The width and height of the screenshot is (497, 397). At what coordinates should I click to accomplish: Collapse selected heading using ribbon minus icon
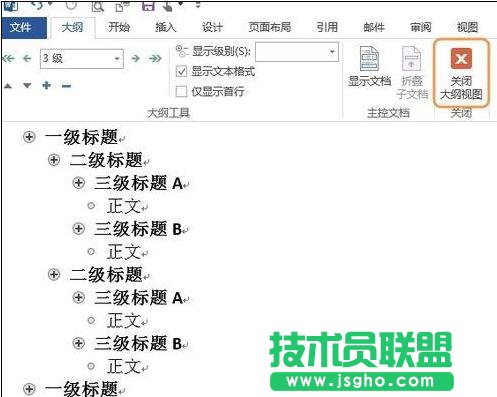tap(66, 86)
